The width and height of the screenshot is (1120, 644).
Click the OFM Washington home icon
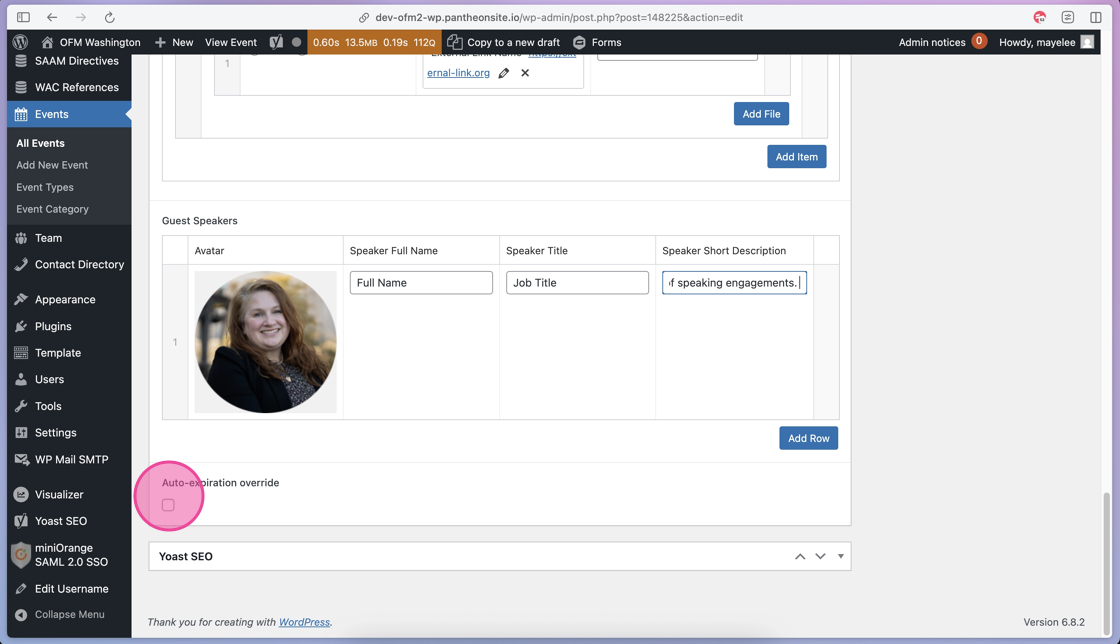(47, 42)
